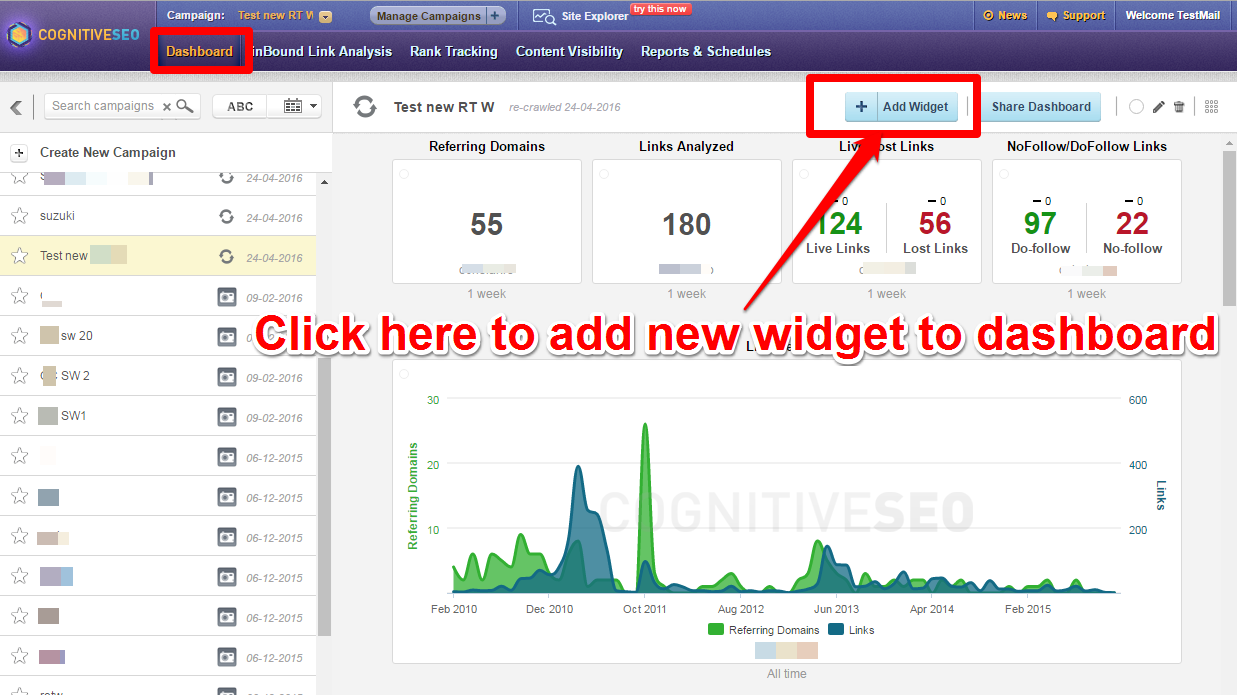Open the widget grid layout icon
The image size is (1237, 695).
tap(1211, 106)
